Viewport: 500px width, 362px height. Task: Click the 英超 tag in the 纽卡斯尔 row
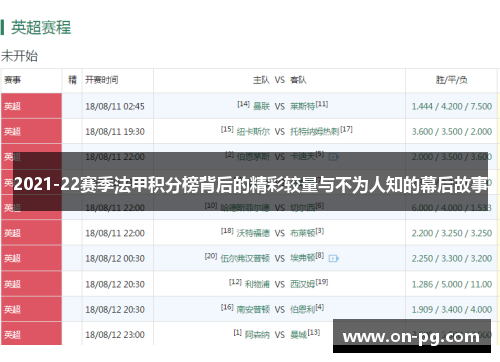tap(12, 132)
